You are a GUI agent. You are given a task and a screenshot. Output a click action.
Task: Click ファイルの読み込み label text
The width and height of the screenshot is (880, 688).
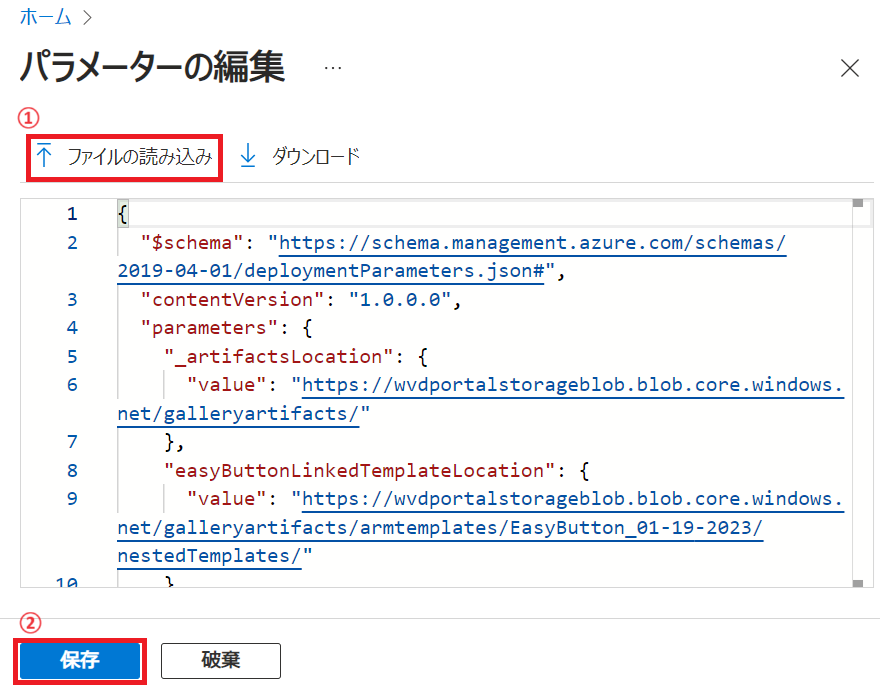(140, 157)
